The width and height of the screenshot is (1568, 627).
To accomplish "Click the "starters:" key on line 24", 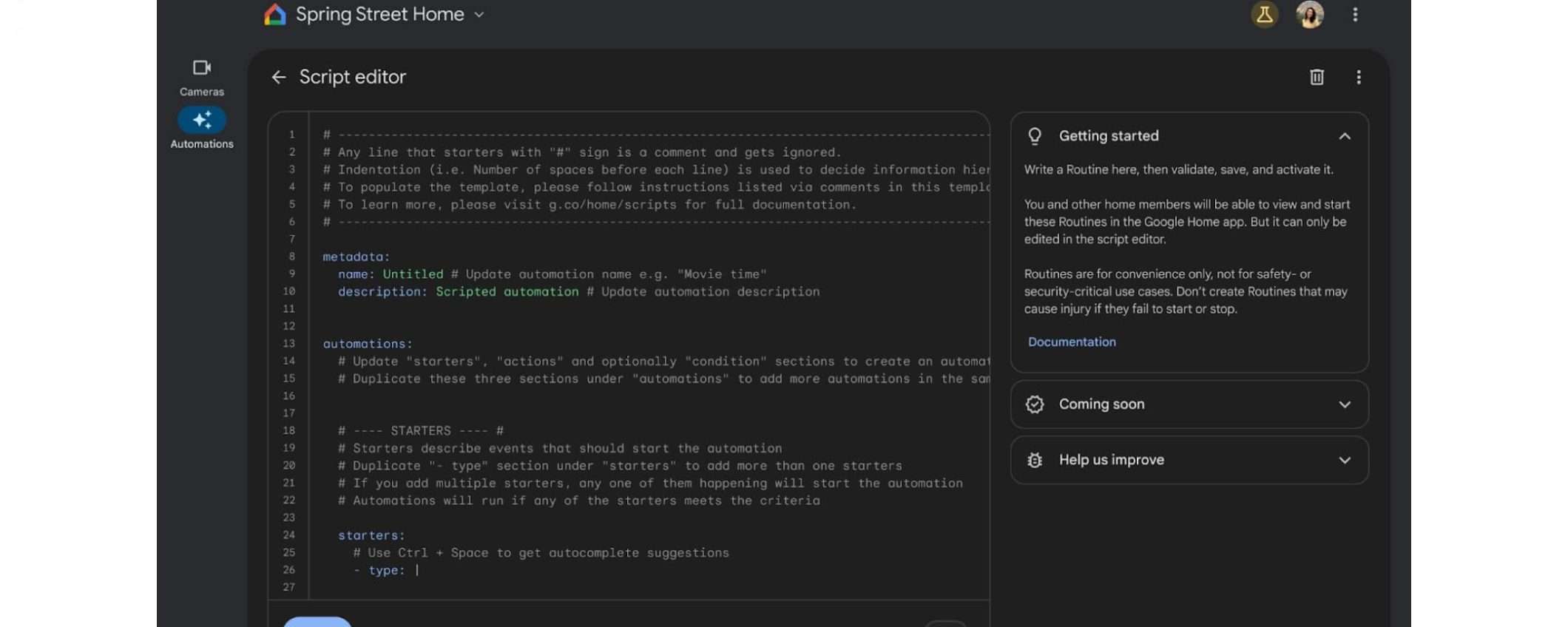I will [x=371, y=535].
